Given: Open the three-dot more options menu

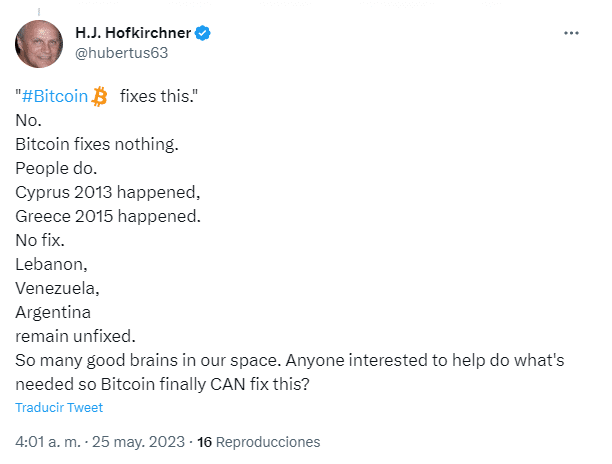Looking at the screenshot, I should [x=571, y=33].
